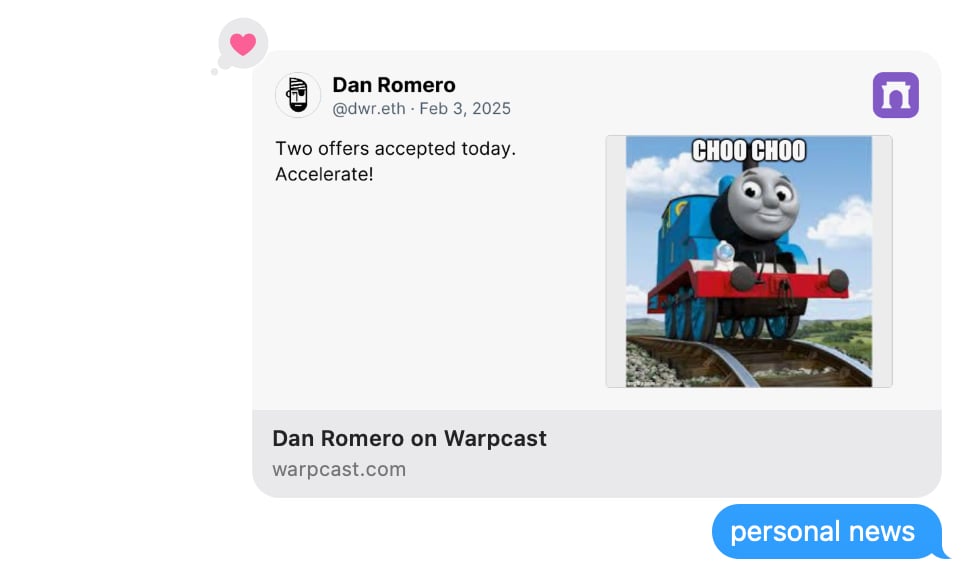The image size is (970, 582).
Task: Click the Feb 3, 2025 post date
Action: [465, 109]
